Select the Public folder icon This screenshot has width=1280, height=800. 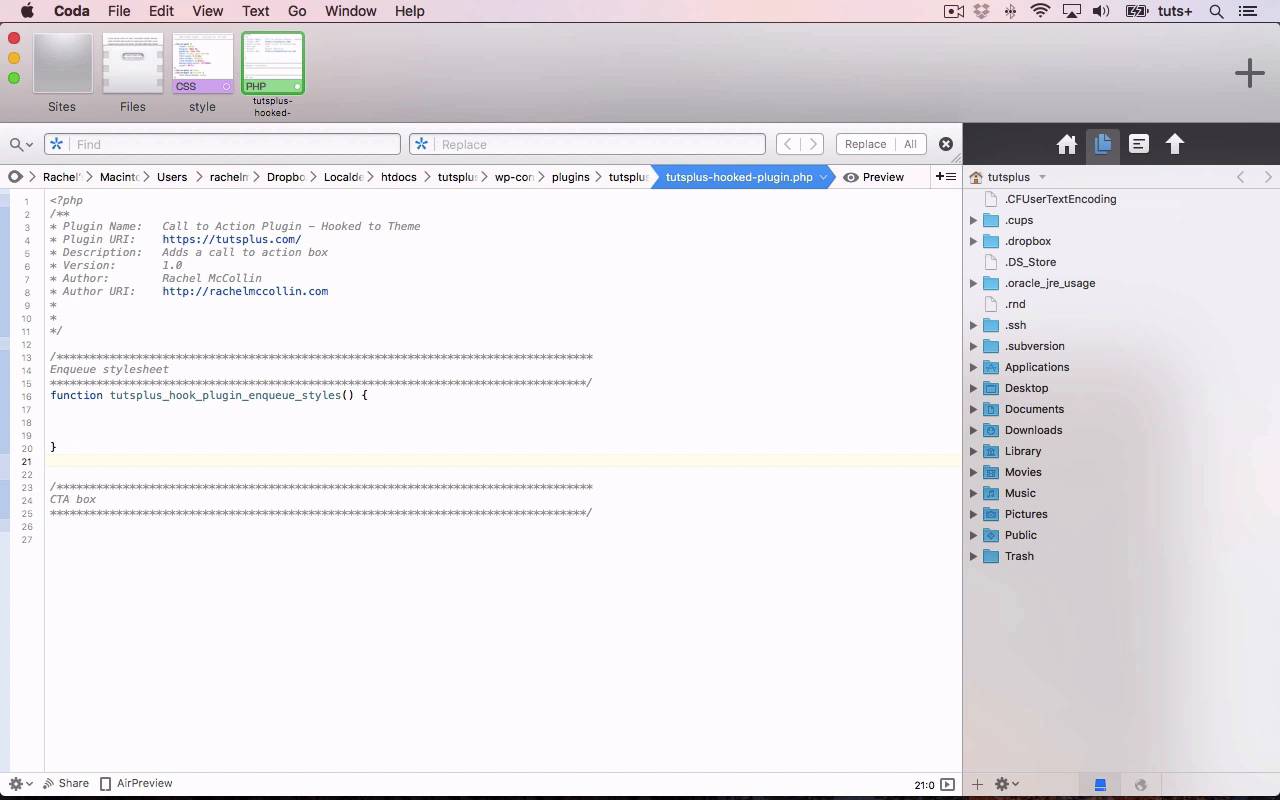click(x=991, y=535)
